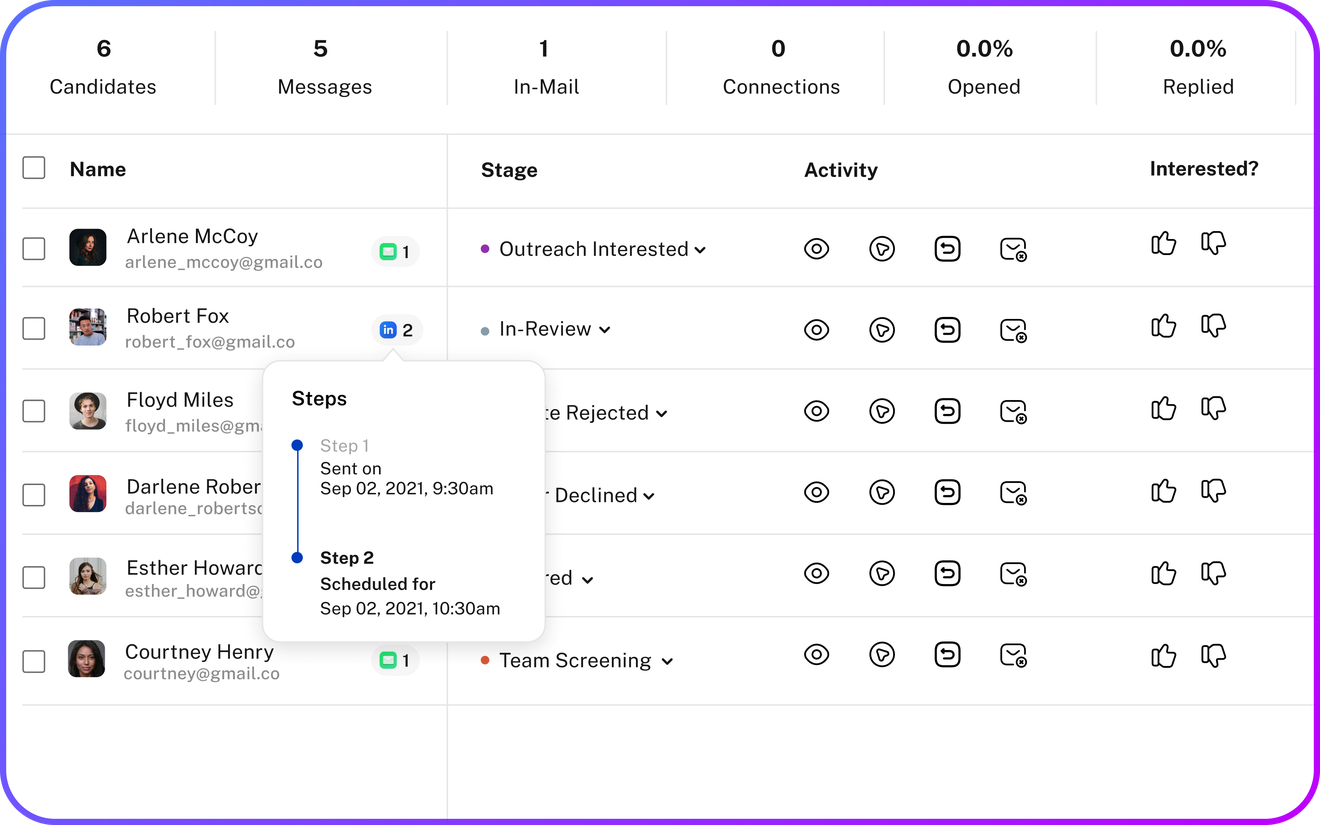
Task: Click thumbs up for Arlene McCoy
Action: click(1163, 243)
